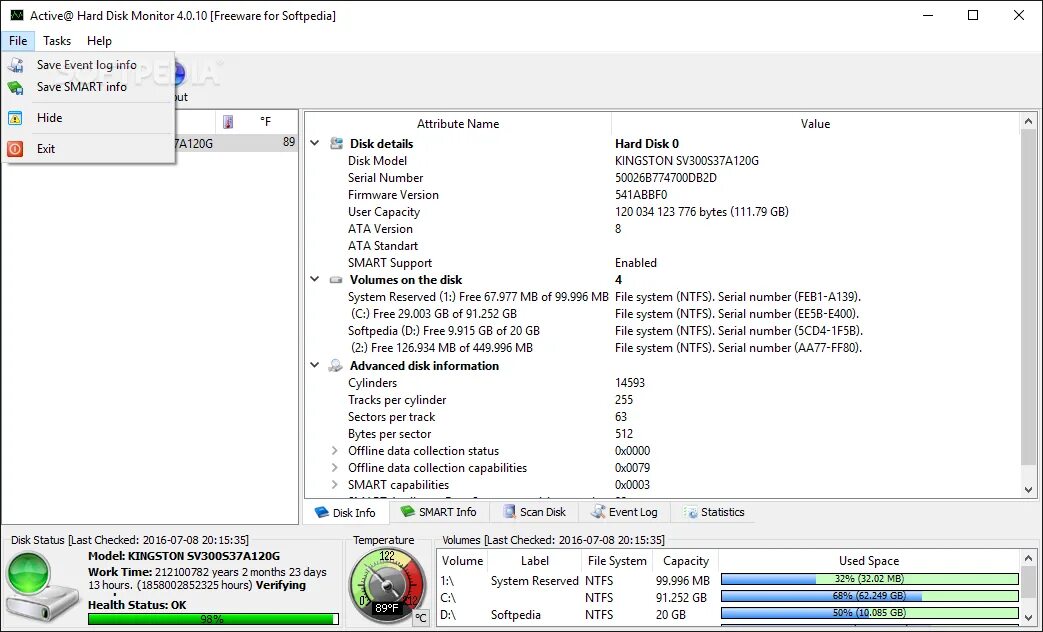Click the System Reserved volume label cell
This screenshot has width=1043, height=632.
[x=535, y=581]
